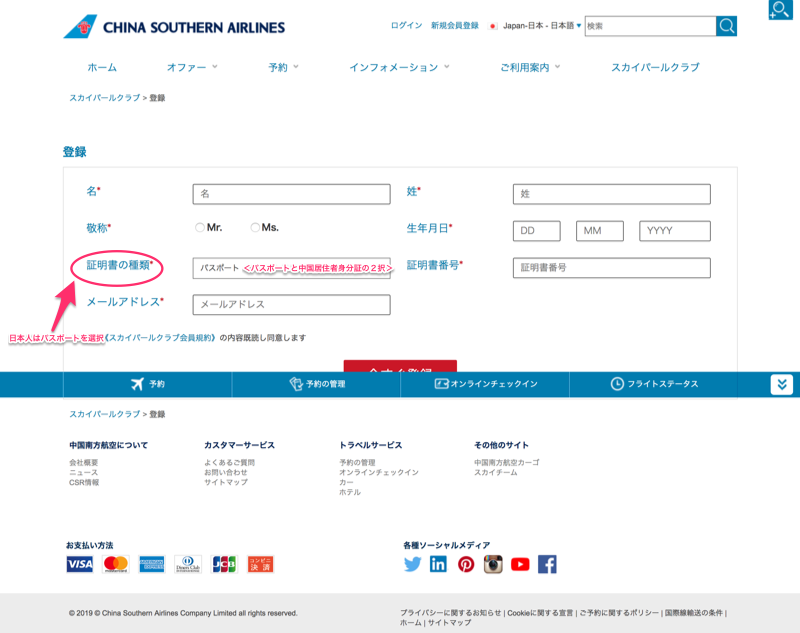Open ニュース footer link
800x633 pixels.
point(84,472)
